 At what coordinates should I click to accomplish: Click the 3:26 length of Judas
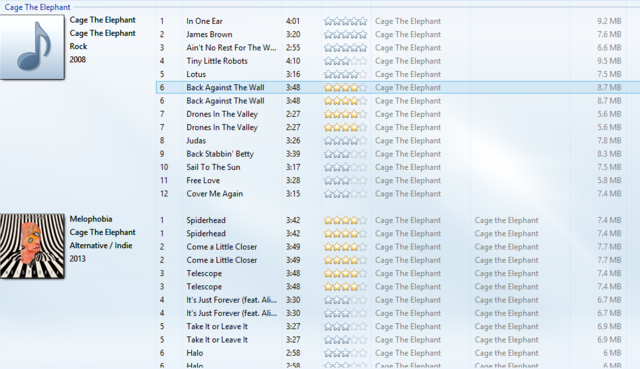(293, 140)
